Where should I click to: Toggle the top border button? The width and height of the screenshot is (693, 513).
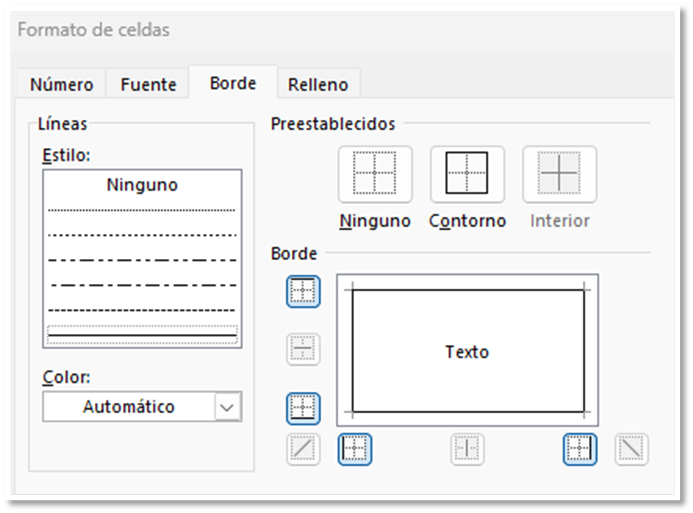[303, 292]
